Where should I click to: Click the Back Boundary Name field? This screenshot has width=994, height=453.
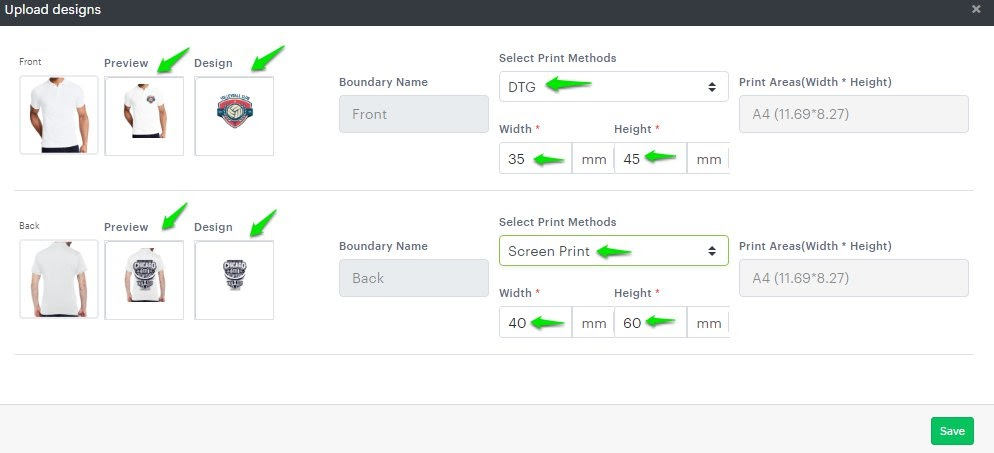tap(414, 278)
